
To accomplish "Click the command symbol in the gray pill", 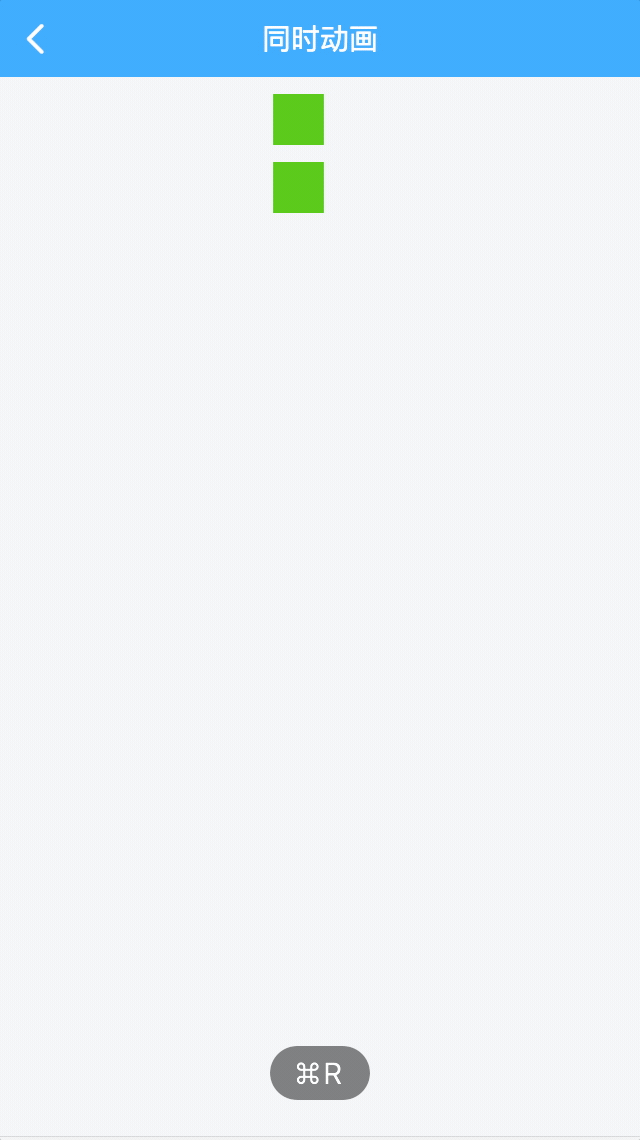I will tap(308, 1073).
